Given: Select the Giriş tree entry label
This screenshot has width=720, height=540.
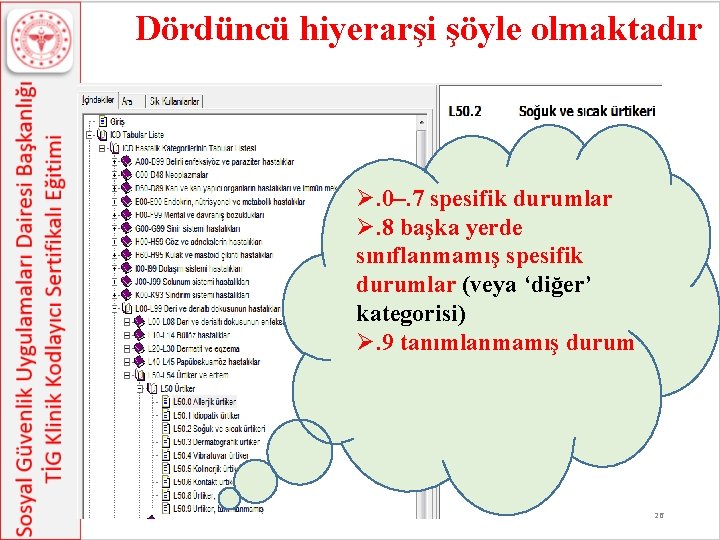Looking at the screenshot, I should [x=117, y=121].
